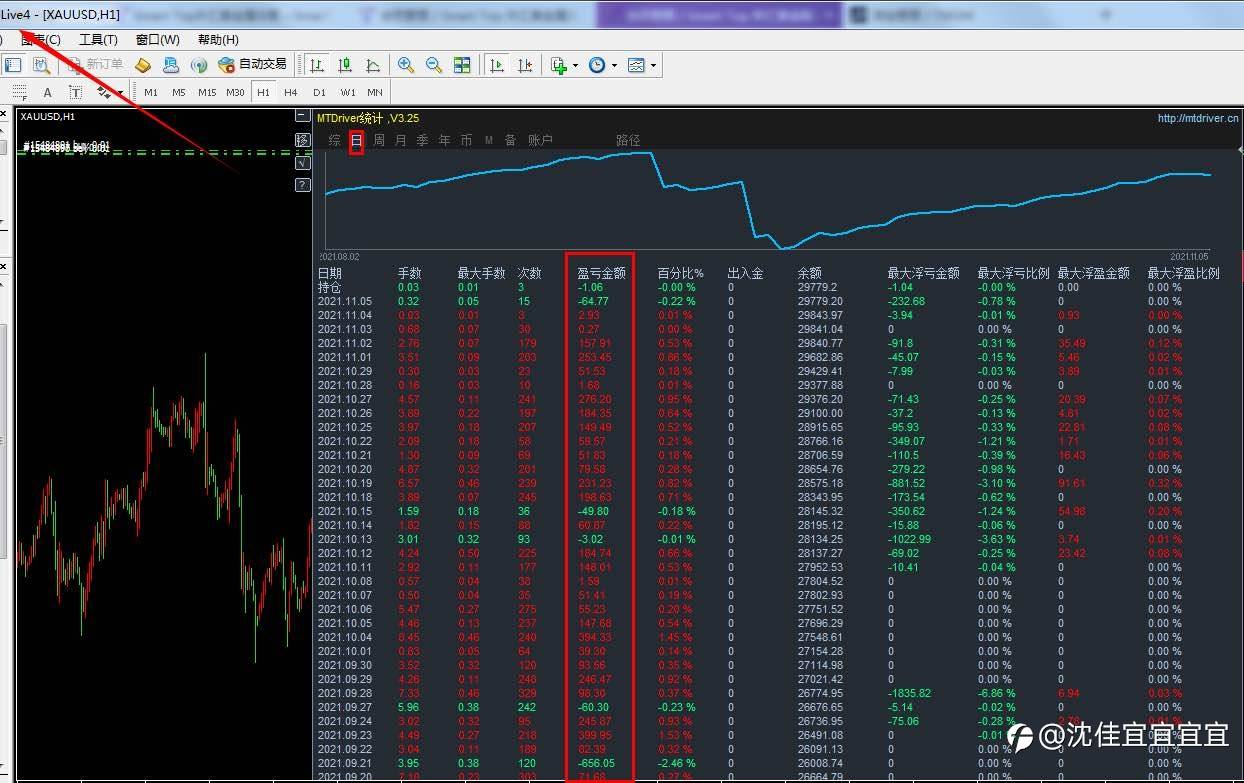The width and height of the screenshot is (1244, 783).
Task: Zoom out on the chart
Action: [x=434, y=65]
